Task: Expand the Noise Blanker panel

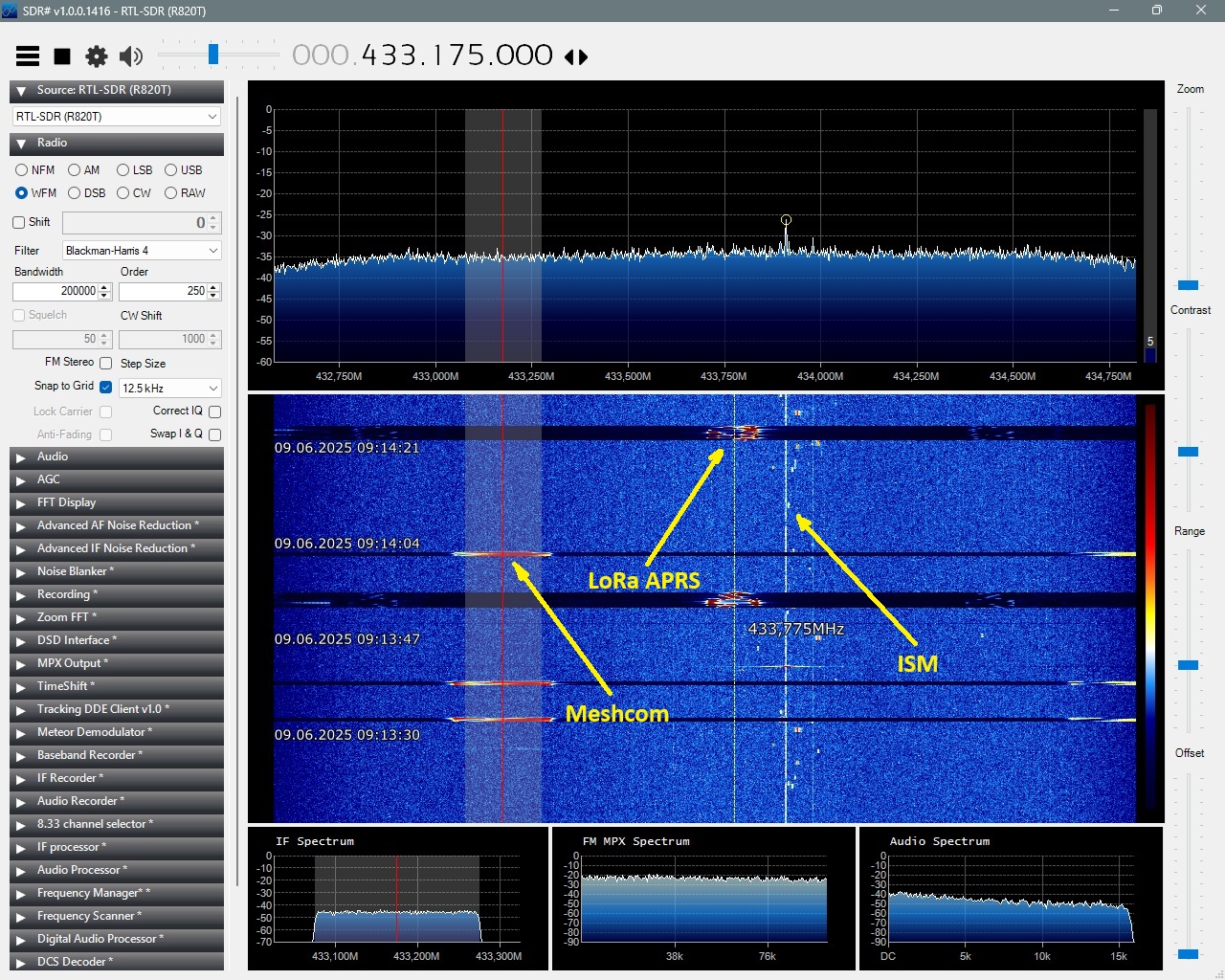Action: [117, 572]
